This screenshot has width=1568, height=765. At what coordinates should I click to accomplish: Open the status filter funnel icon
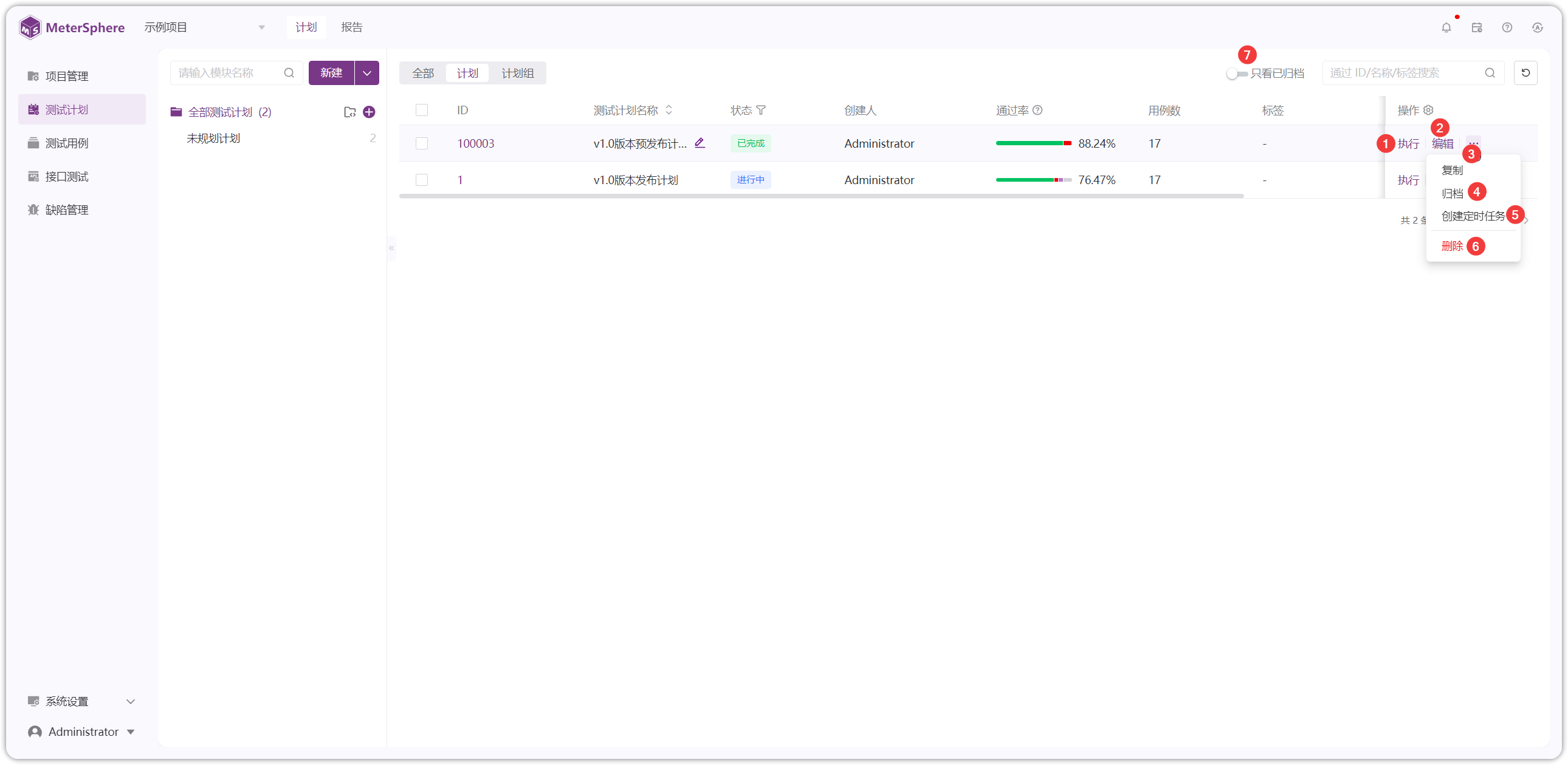(x=761, y=110)
